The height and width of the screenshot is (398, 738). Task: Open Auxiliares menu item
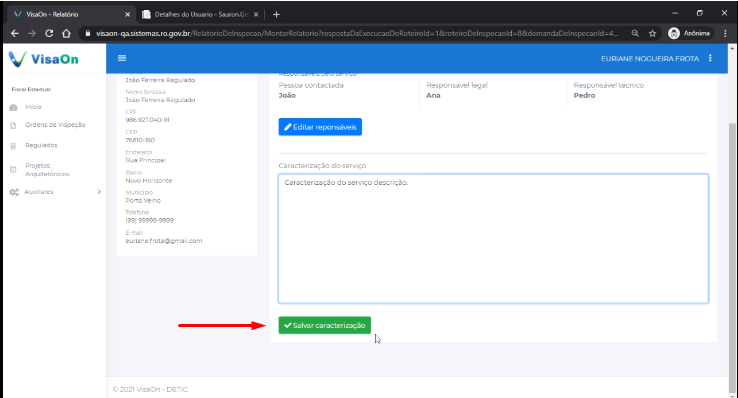39,192
